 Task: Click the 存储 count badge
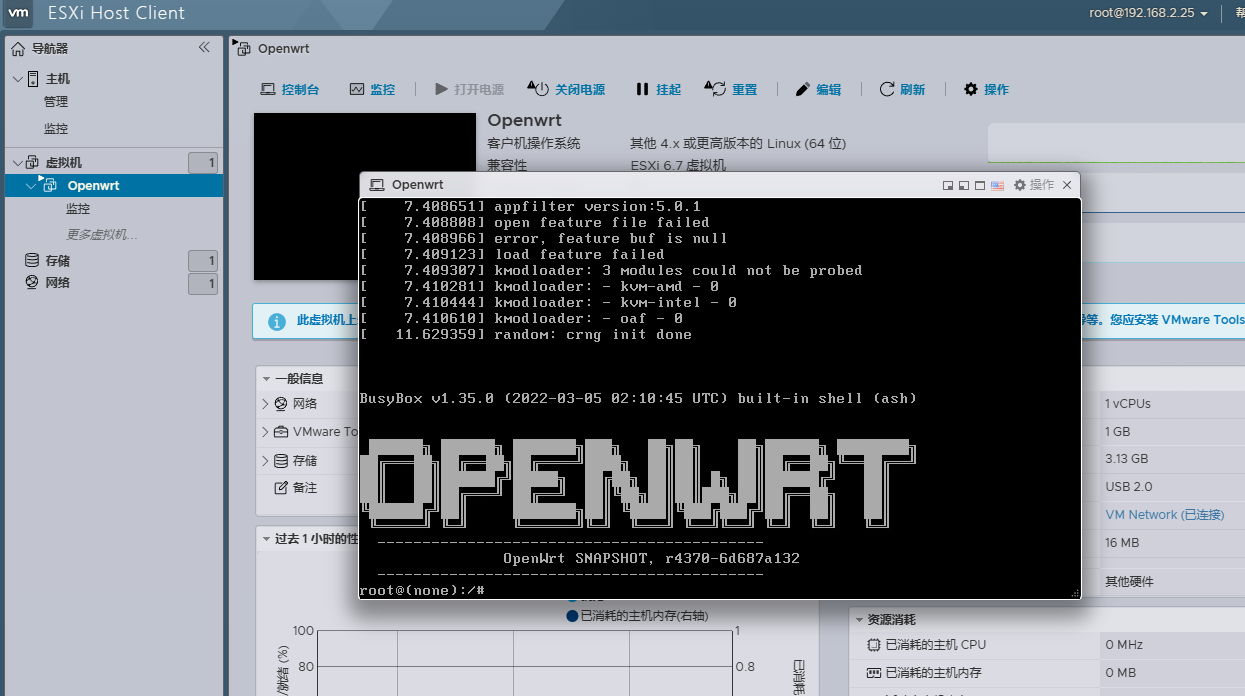pyautogui.click(x=203, y=261)
